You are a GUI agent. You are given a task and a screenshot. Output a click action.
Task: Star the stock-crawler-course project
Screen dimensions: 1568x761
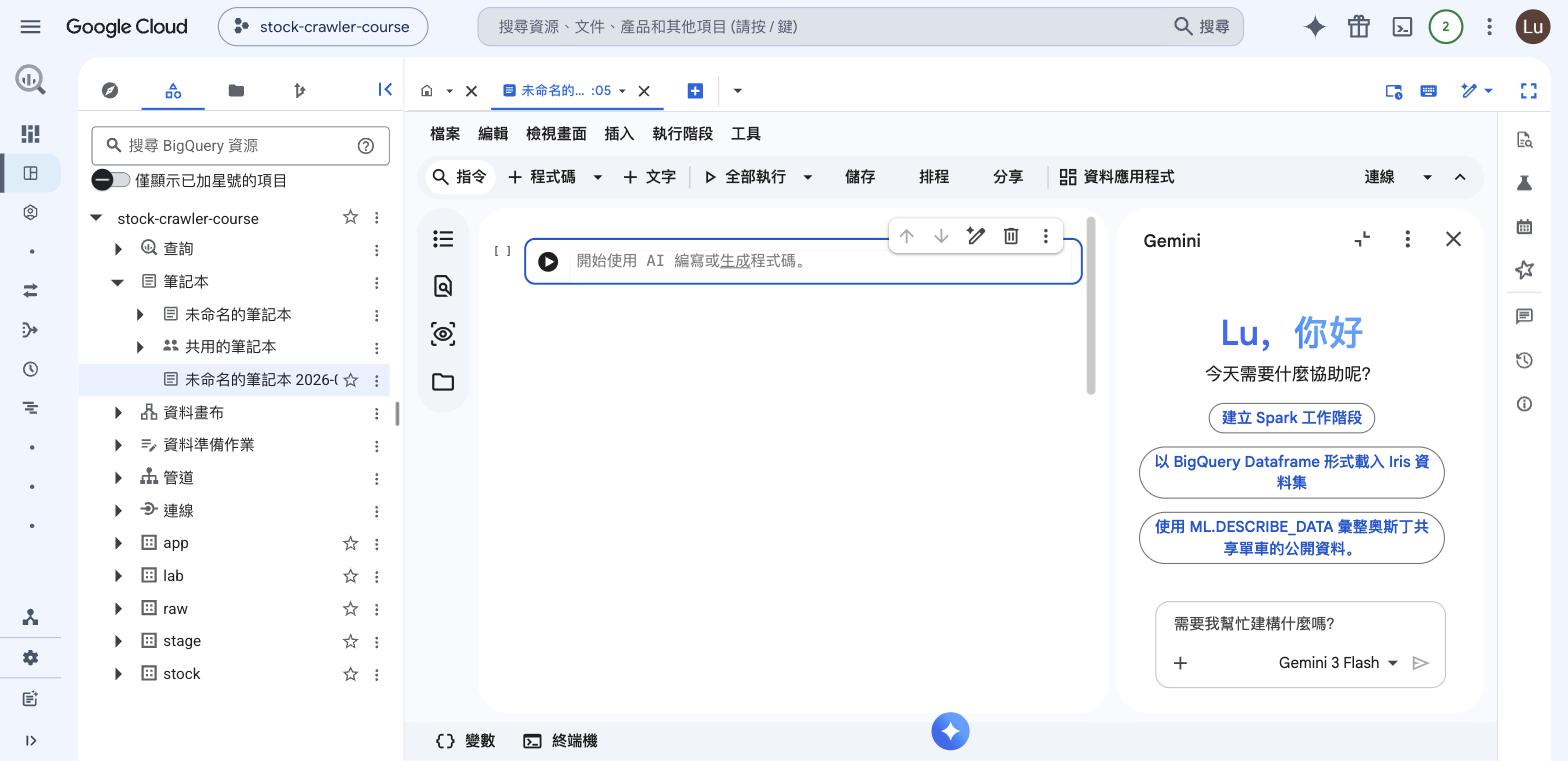[x=350, y=217]
